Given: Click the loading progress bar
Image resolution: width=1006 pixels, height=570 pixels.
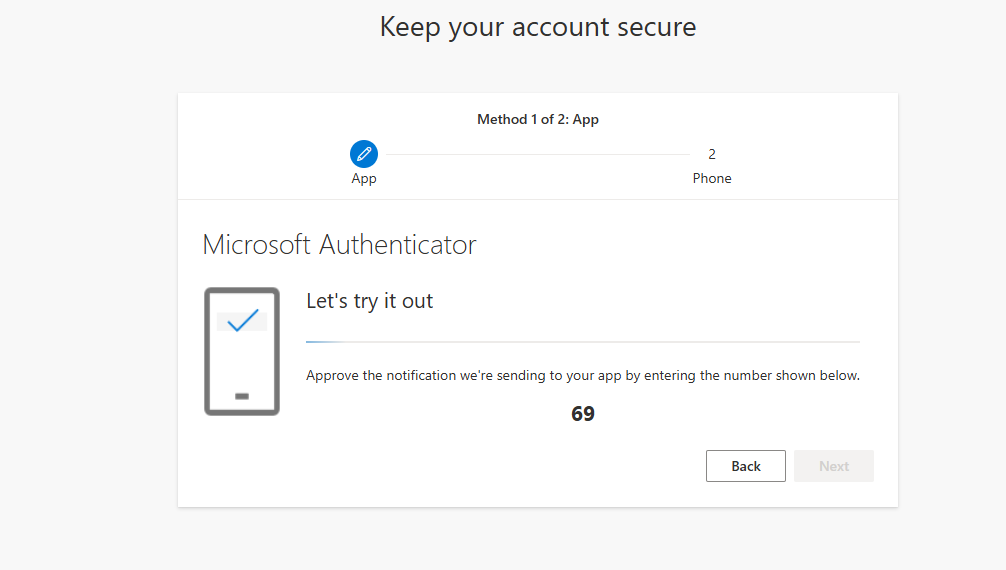Looking at the screenshot, I should coord(582,342).
